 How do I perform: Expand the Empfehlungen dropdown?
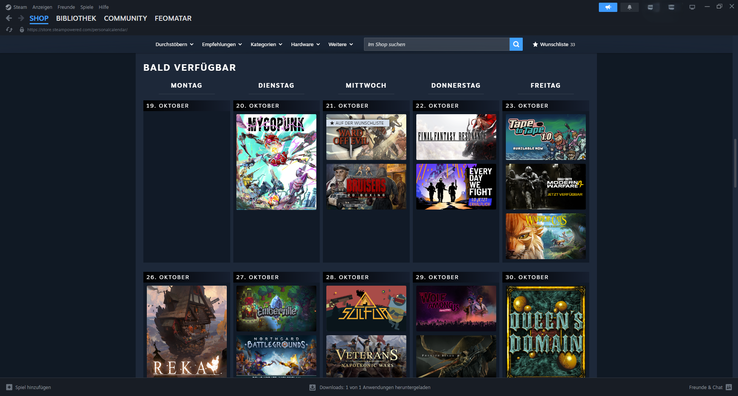tap(222, 44)
